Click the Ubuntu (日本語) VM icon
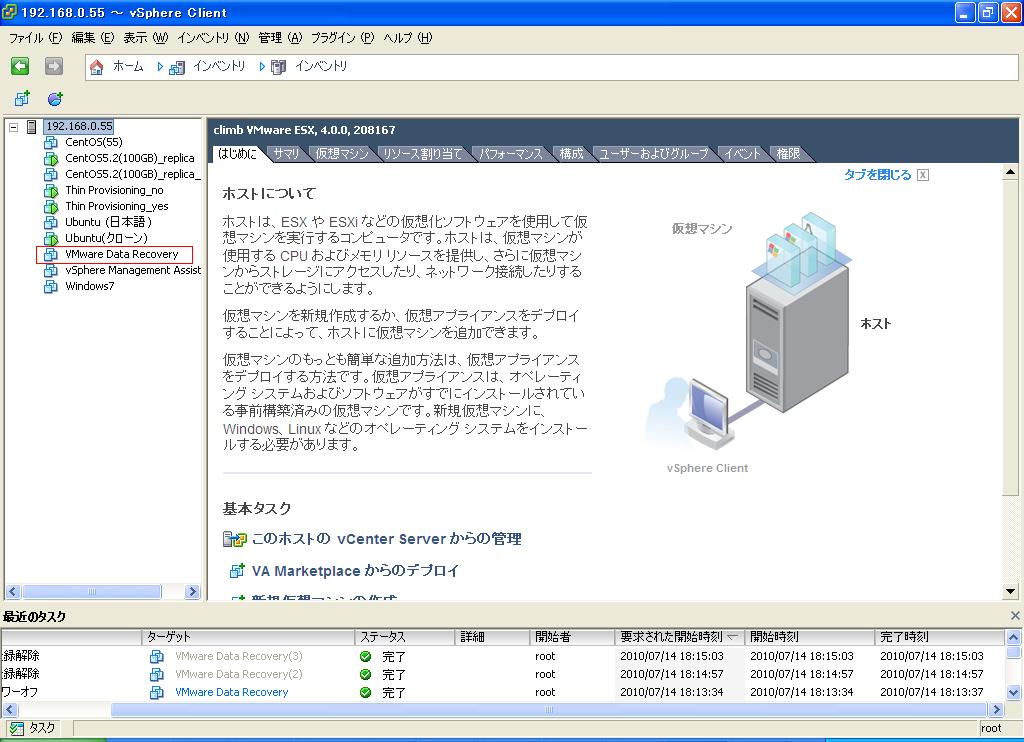This screenshot has width=1024, height=742. coord(51,222)
